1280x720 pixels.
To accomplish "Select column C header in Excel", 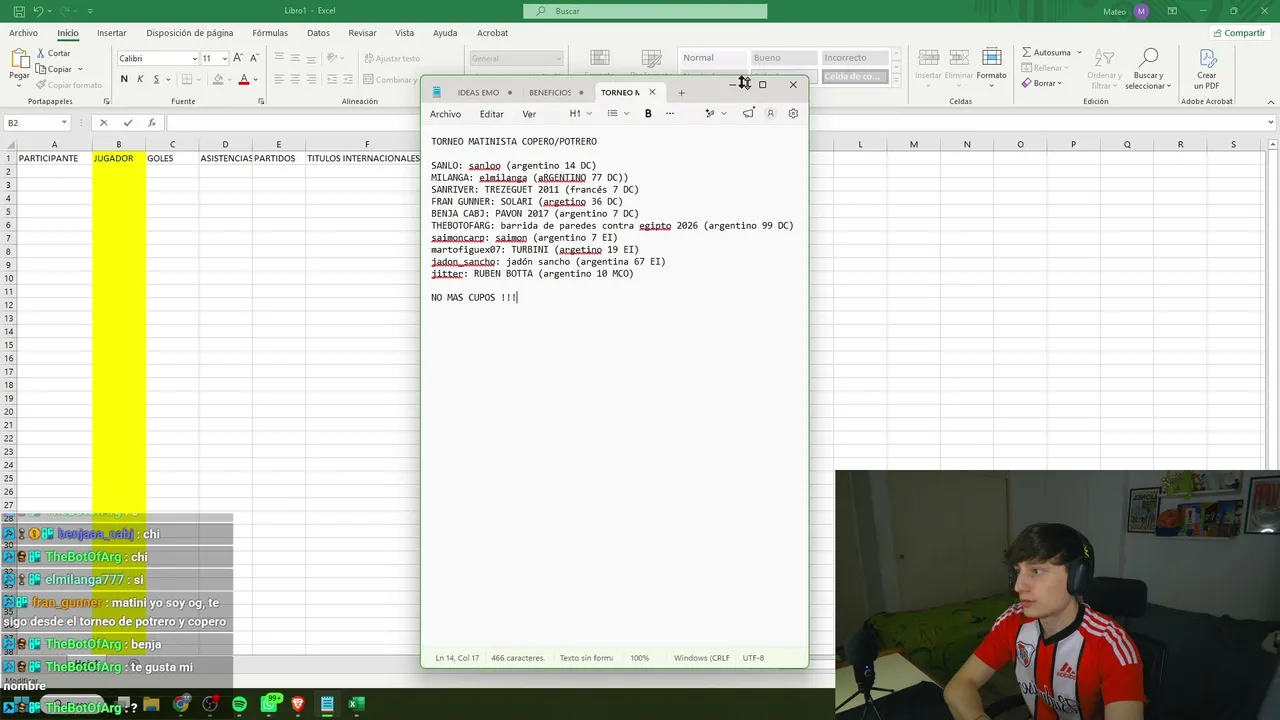I will pos(172,144).
